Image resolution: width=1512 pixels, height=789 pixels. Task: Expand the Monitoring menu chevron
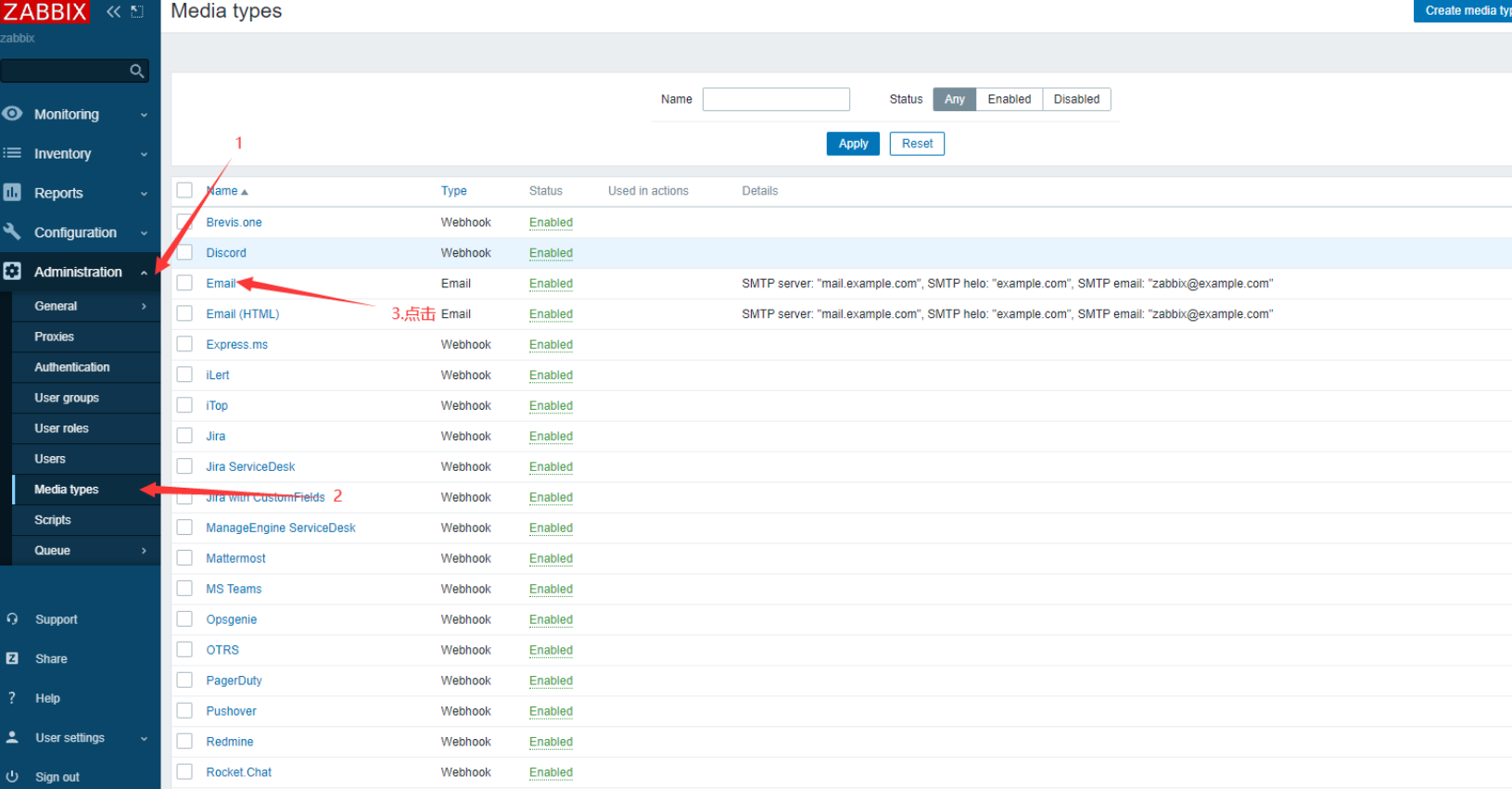144,115
